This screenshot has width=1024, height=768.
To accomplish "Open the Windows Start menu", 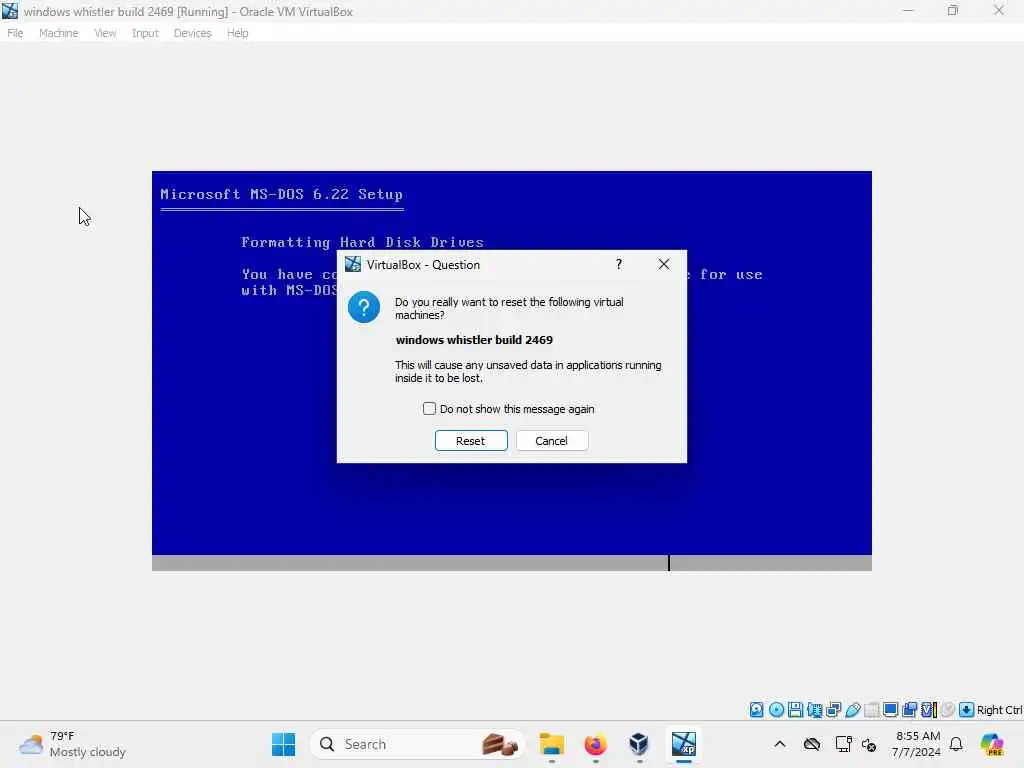I will click(283, 744).
